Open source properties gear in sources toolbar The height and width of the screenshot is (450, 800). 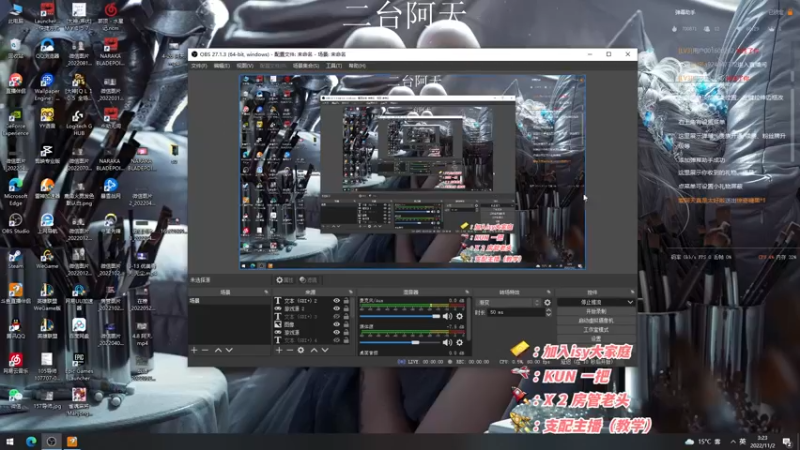click(x=301, y=350)
